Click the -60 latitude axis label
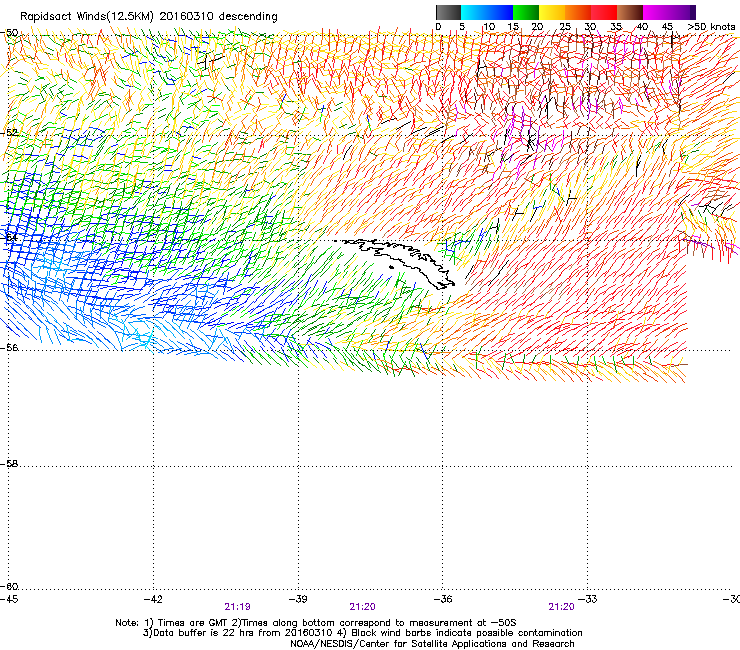Viewport: 740px width, 650px height. pyautogui.click(x=9, y=586)
